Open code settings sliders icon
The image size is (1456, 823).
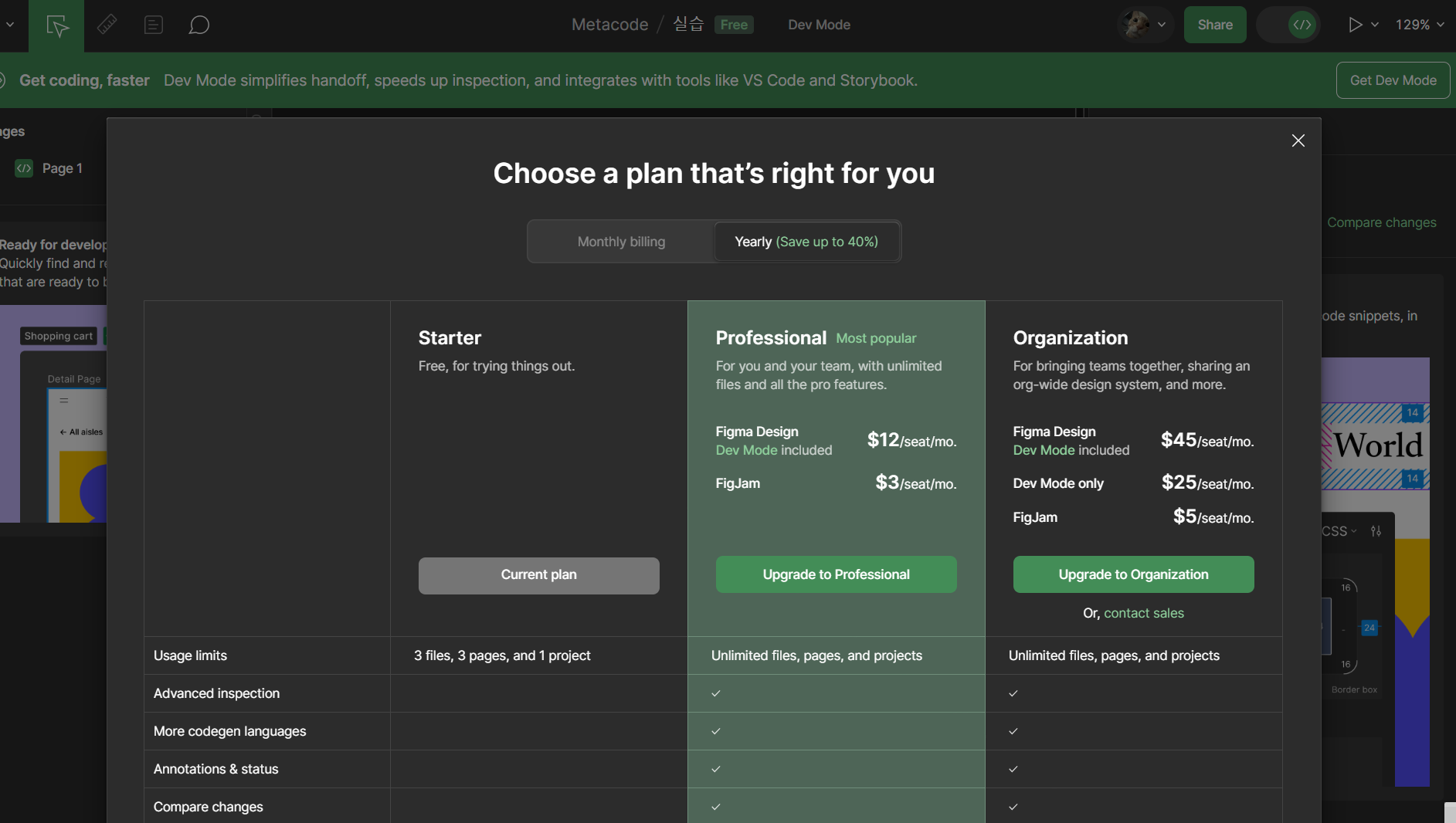click(1376, 531)
